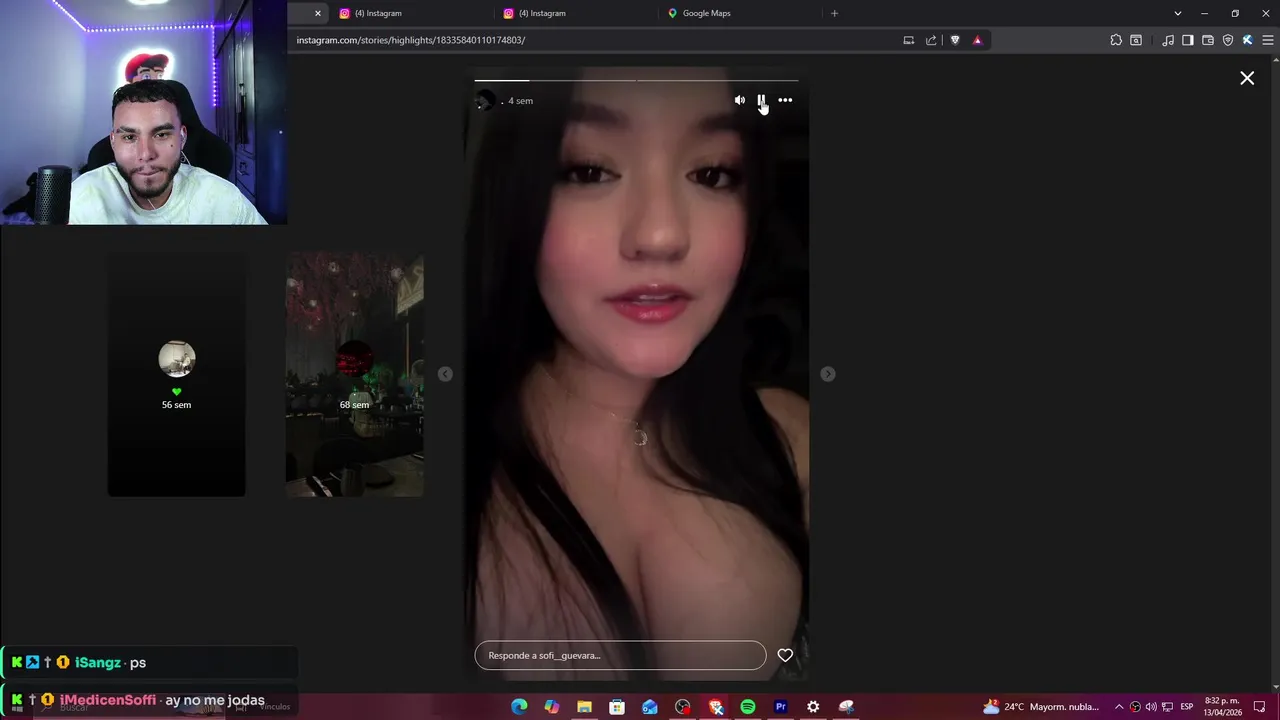Open File Explorer from the taskbar
Screen dimensions: 1280x720
584,707
